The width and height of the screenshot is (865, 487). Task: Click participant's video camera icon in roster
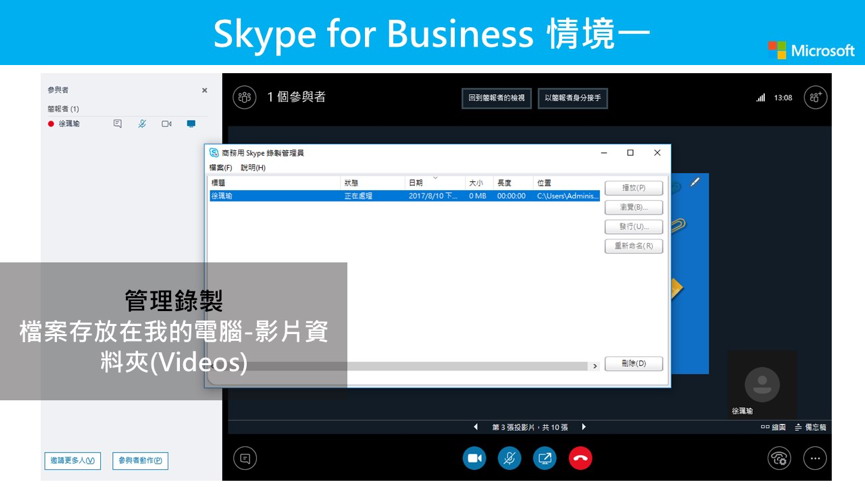point(167,124)
